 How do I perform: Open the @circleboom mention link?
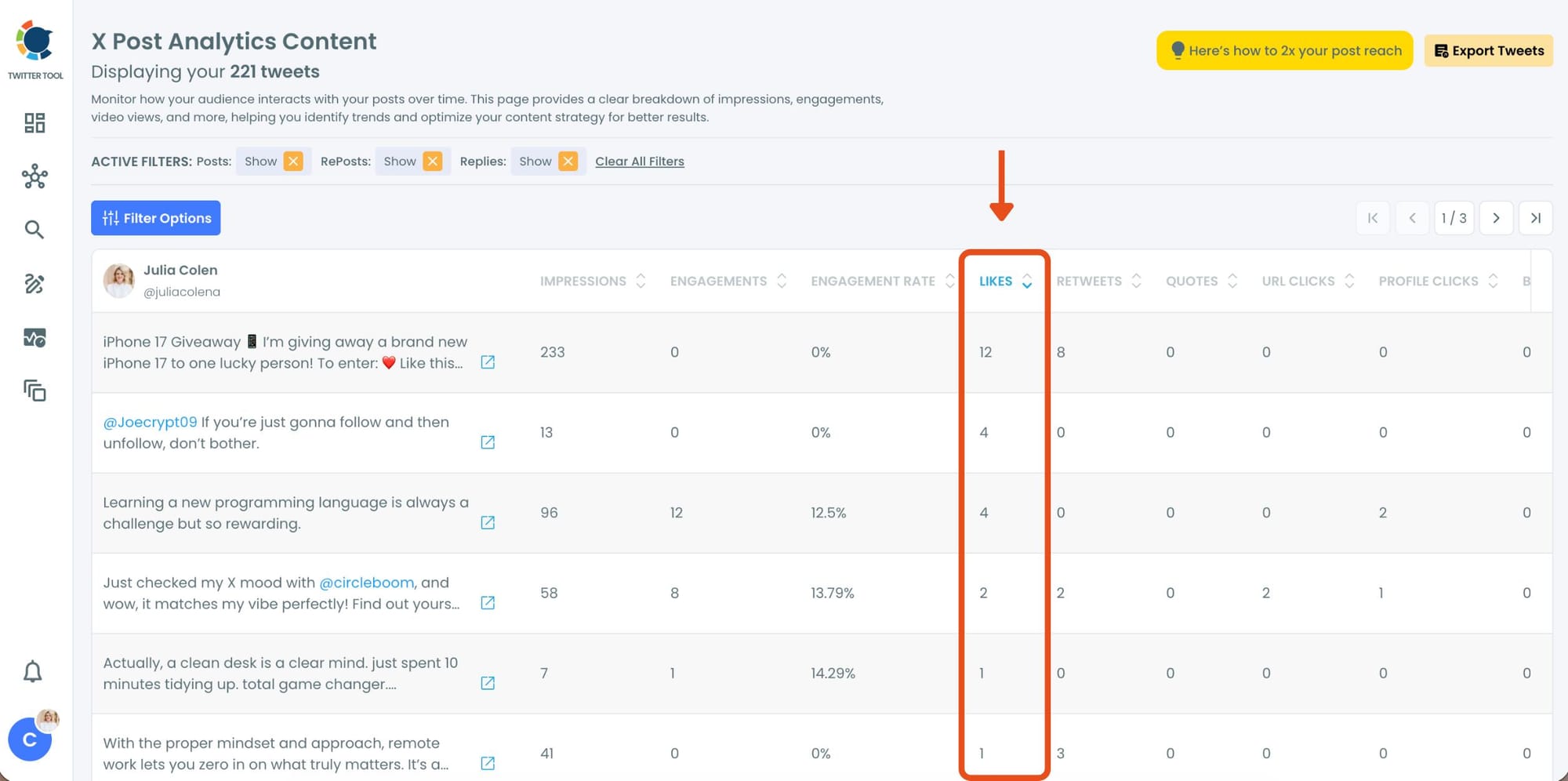tap(367, 583)
